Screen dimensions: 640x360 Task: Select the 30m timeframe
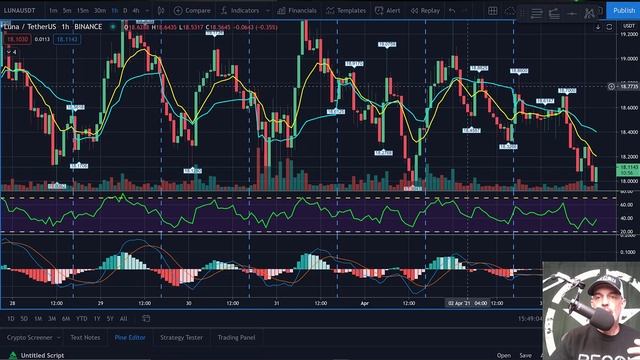coord(100,11)
